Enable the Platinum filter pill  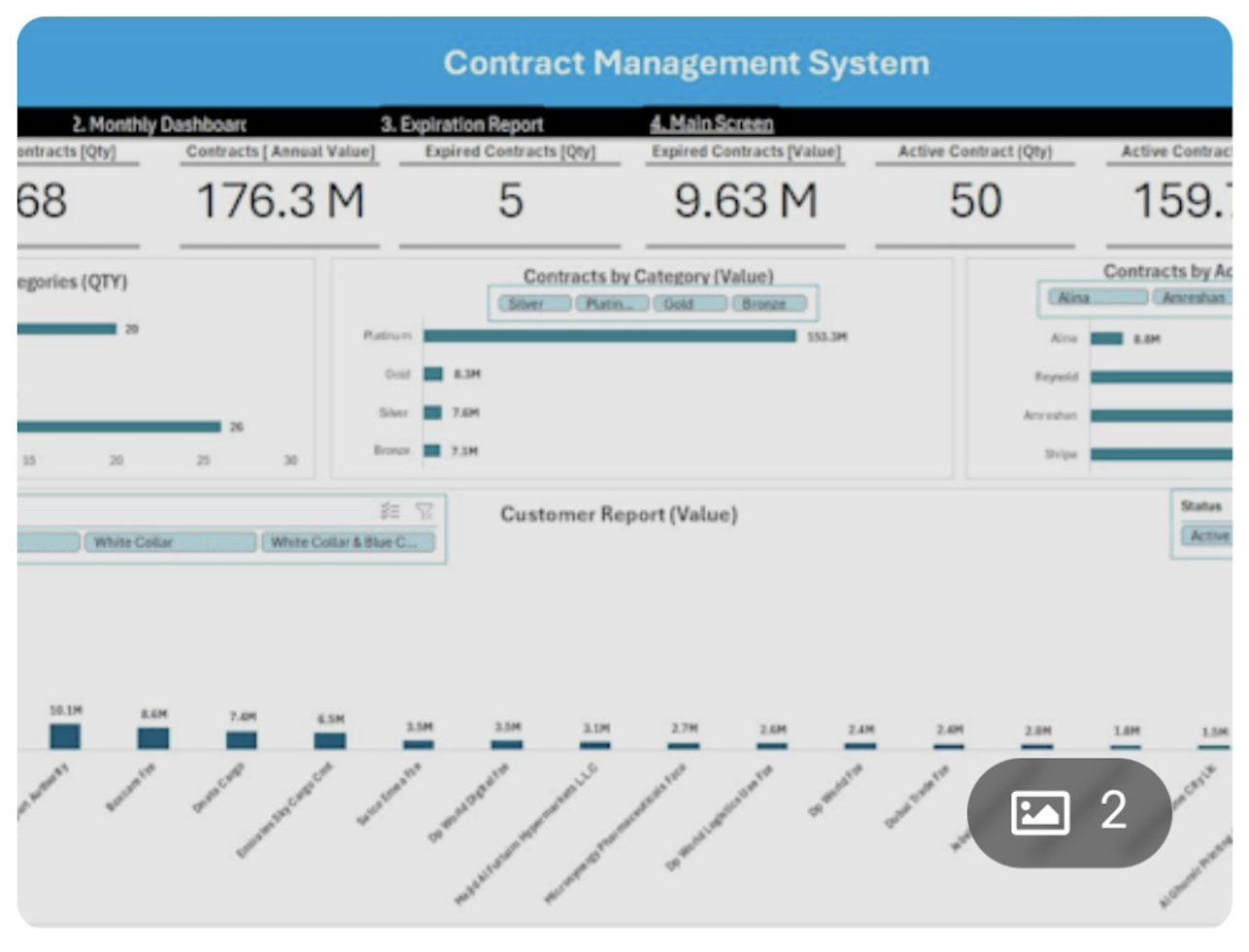point(611,303)
